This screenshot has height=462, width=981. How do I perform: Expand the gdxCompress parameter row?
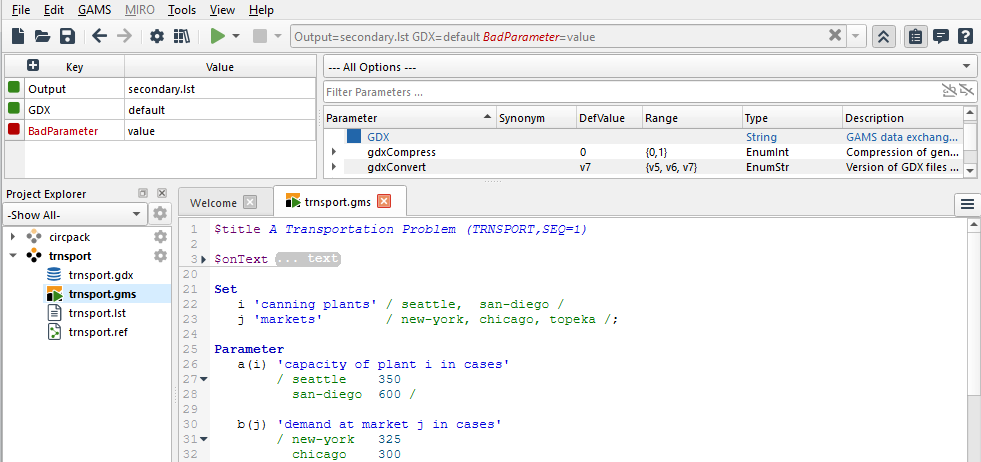tap(334, 152)
